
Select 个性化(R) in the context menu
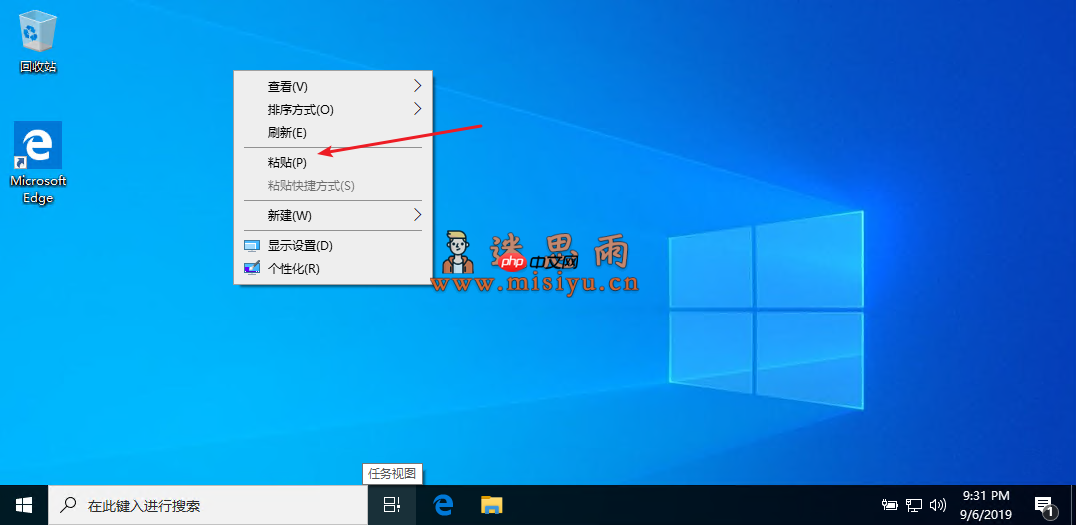click(334, 268)
